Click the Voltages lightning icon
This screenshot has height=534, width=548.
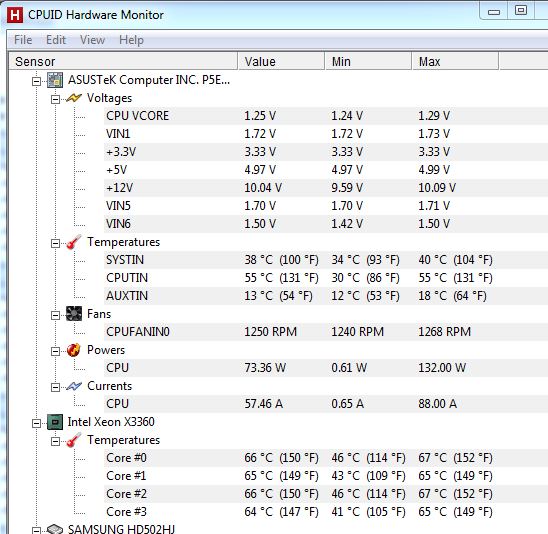[74, 98]
